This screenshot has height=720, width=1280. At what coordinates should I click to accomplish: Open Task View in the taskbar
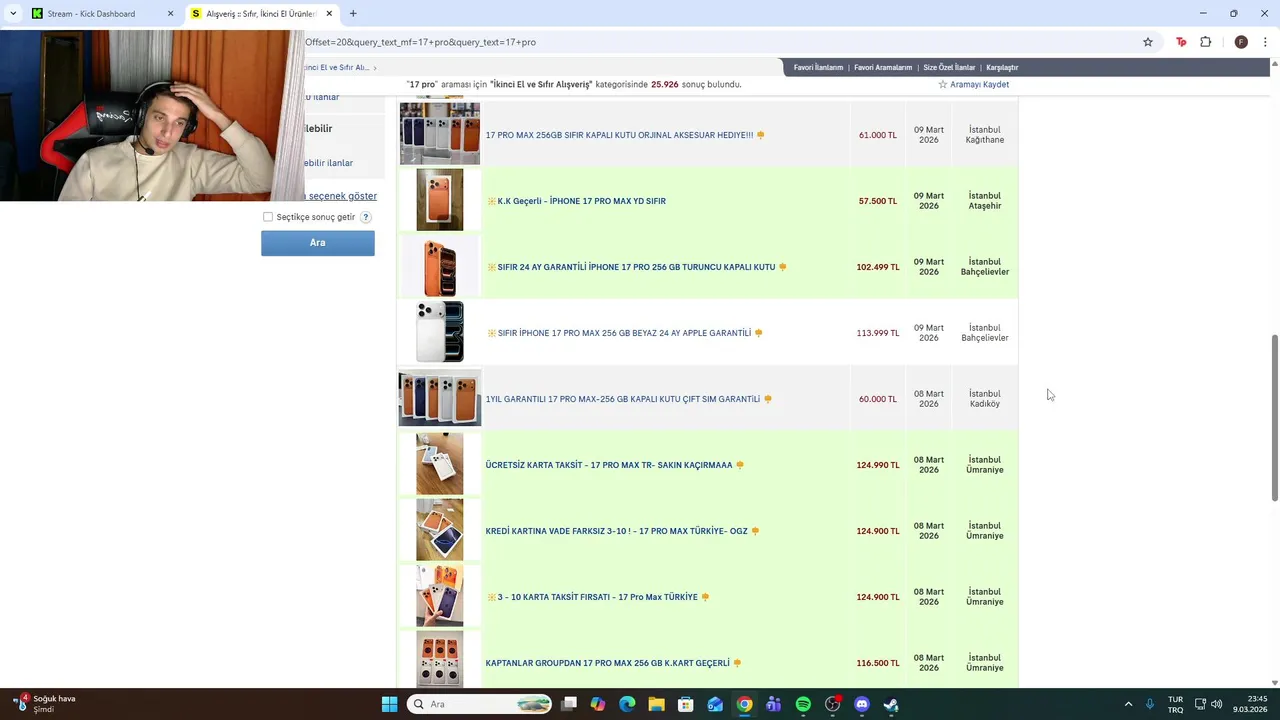[x=569, y=704]
